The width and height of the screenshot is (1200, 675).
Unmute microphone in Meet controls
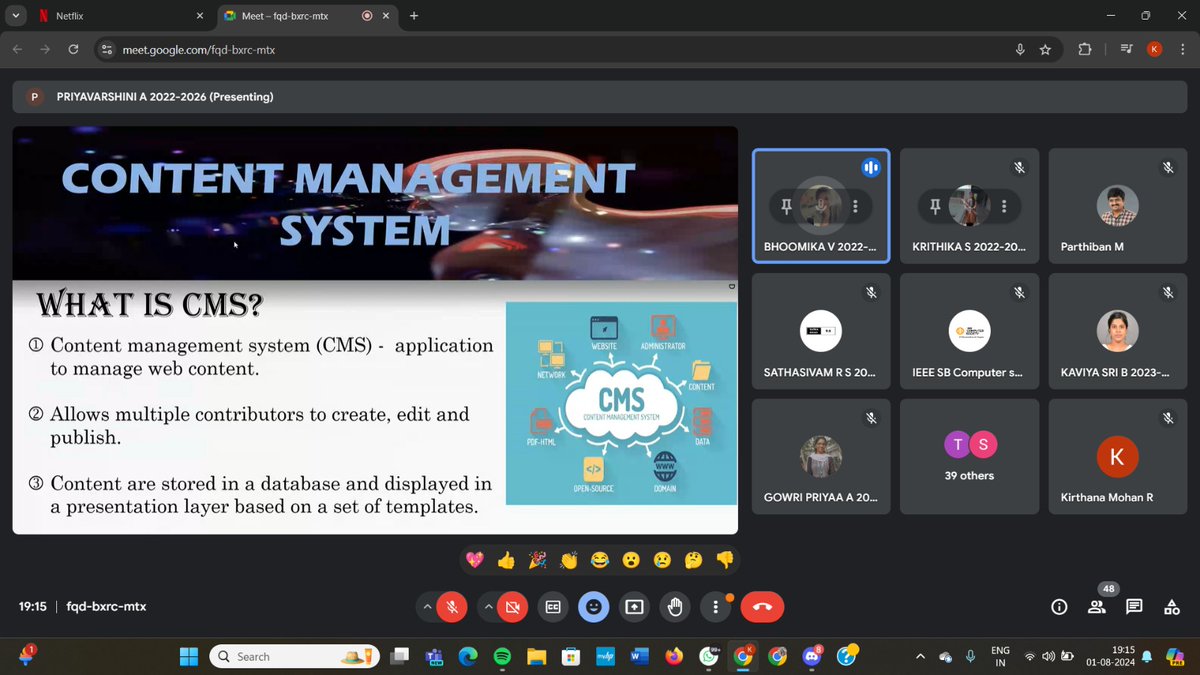click(x=452, y=606)
